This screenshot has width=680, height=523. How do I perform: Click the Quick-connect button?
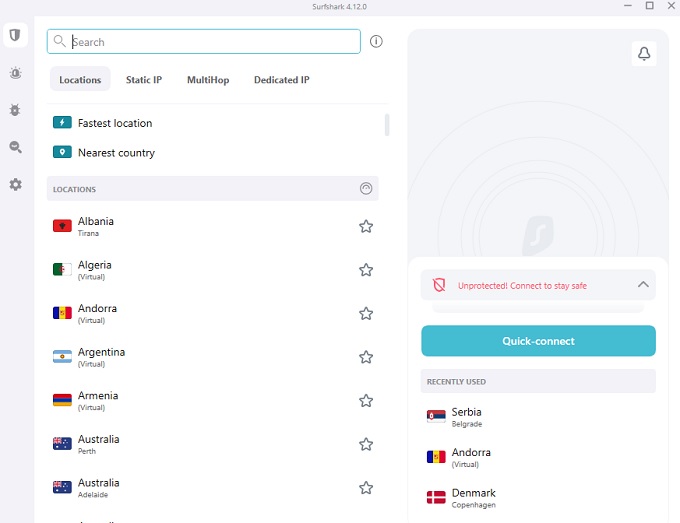click(x=538, y=341)
